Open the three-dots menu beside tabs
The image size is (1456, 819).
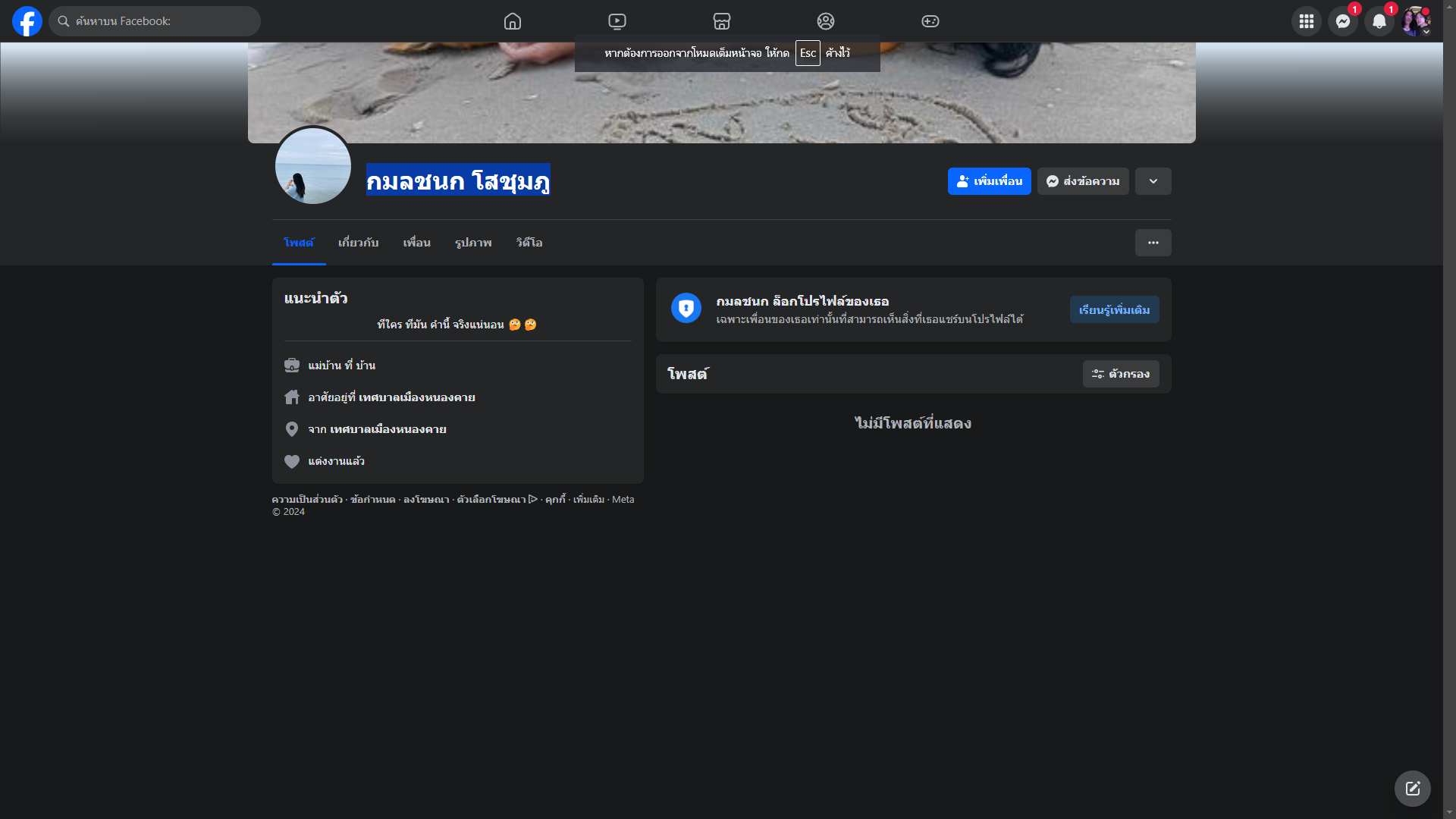1153,243
